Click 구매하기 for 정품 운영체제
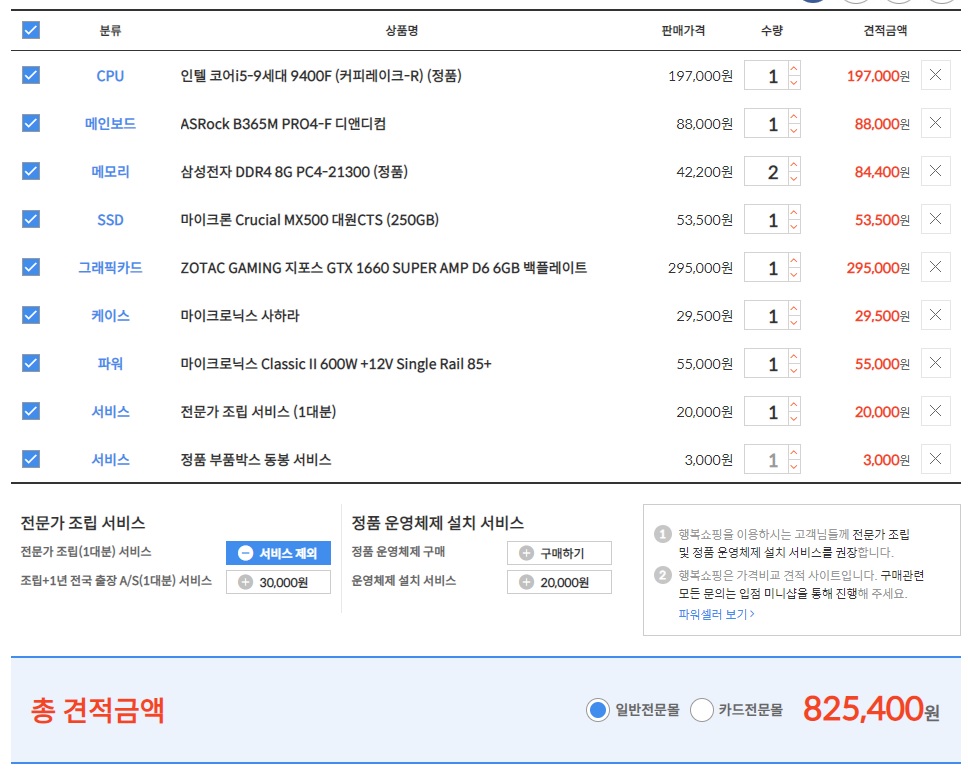This screenshot has height=771, width=968. (x=559, y=553)
